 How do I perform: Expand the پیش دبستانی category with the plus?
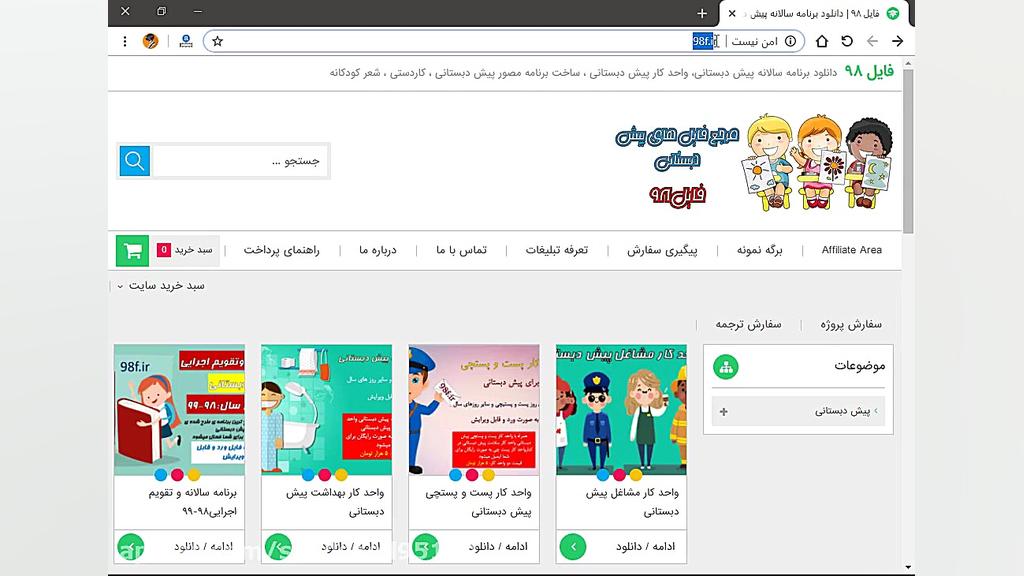[x=723, y=410]
